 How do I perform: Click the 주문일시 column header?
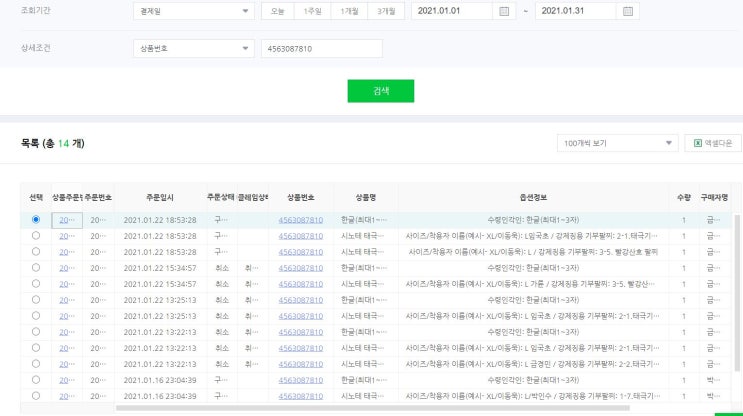(x=160, y=198)
